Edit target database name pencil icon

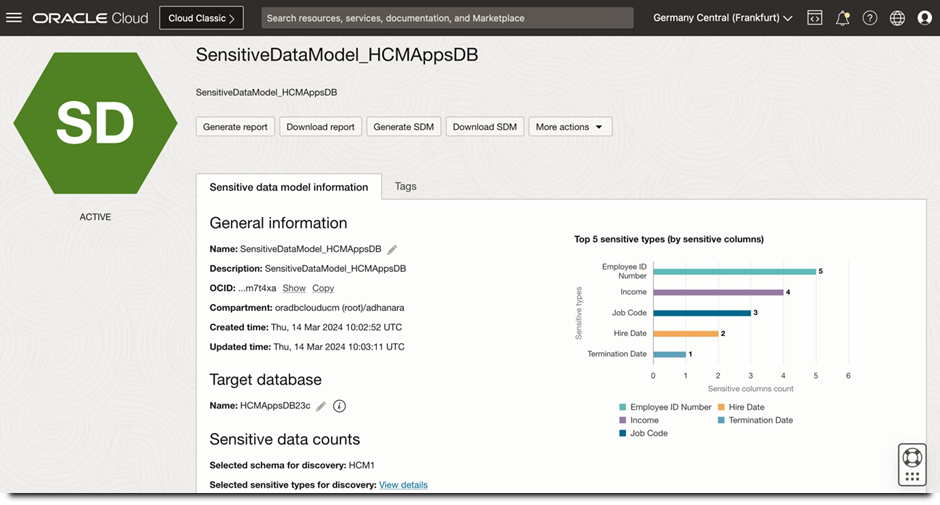(x=321, y=406)
